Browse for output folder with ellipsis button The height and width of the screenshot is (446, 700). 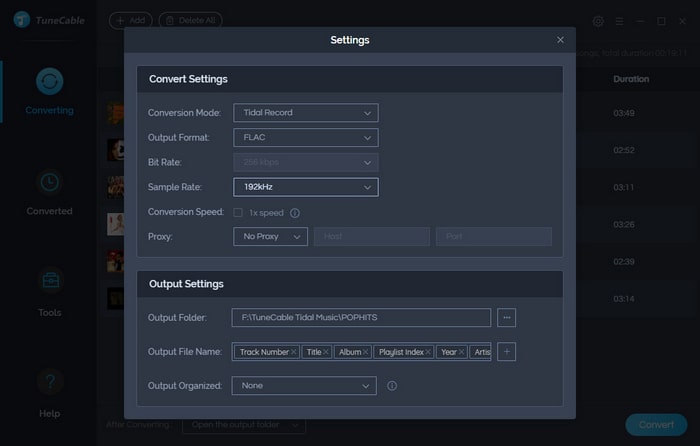pos(506,317)
